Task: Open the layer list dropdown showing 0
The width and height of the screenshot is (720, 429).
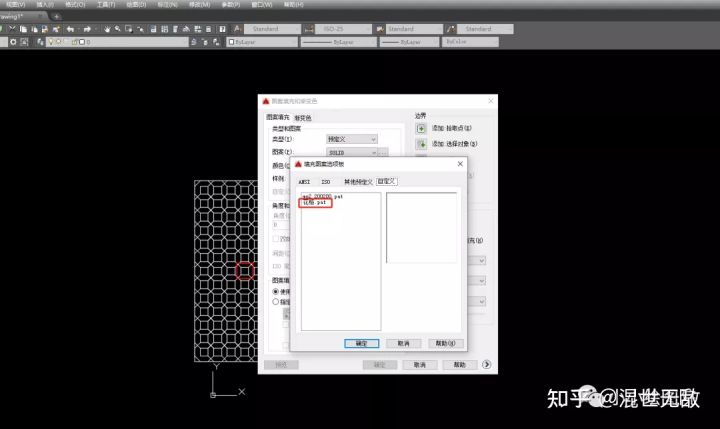Action: coord(117,42)
